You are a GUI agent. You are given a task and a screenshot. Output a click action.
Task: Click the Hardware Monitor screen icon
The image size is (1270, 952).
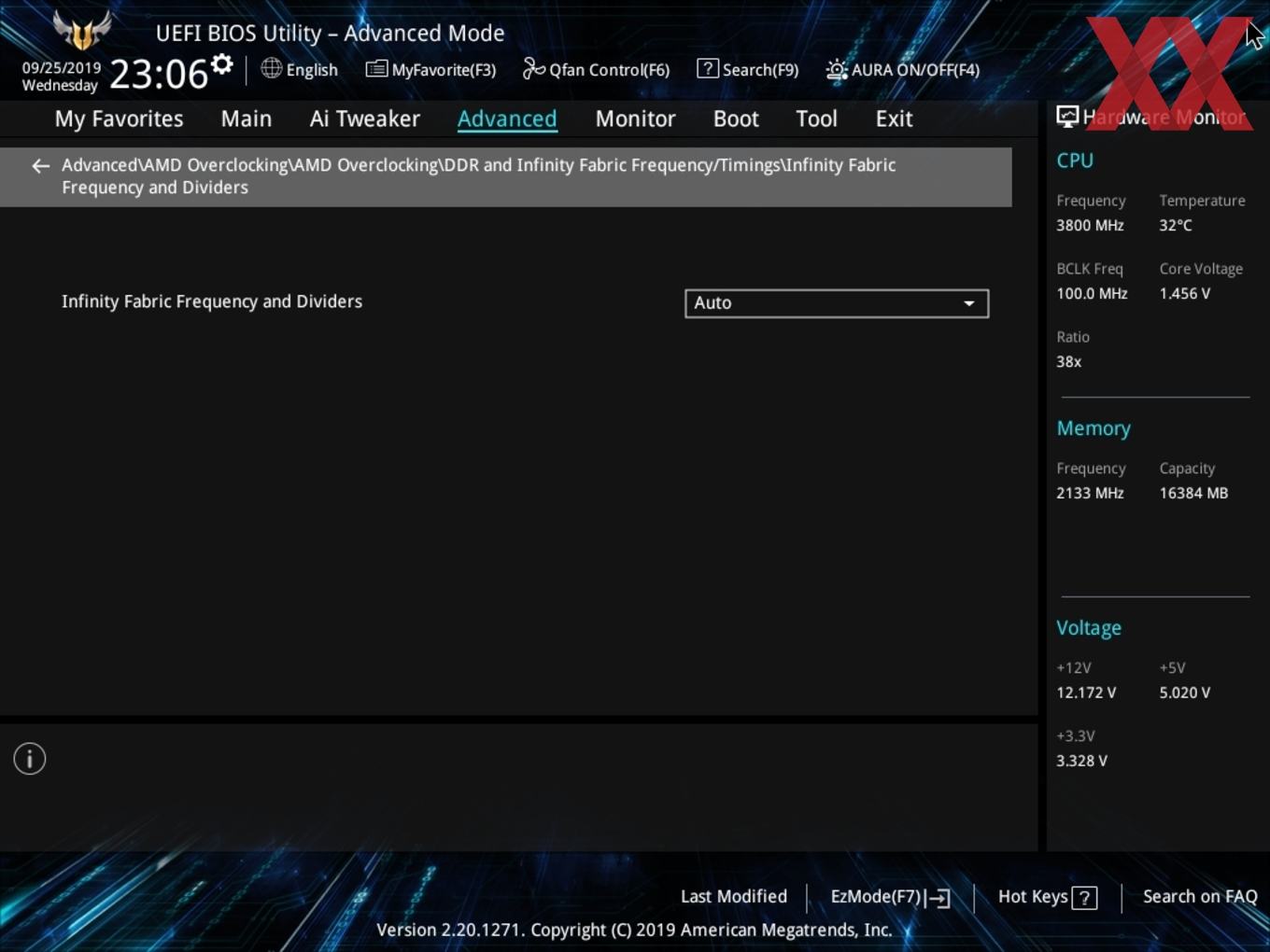click(1067, 117)
